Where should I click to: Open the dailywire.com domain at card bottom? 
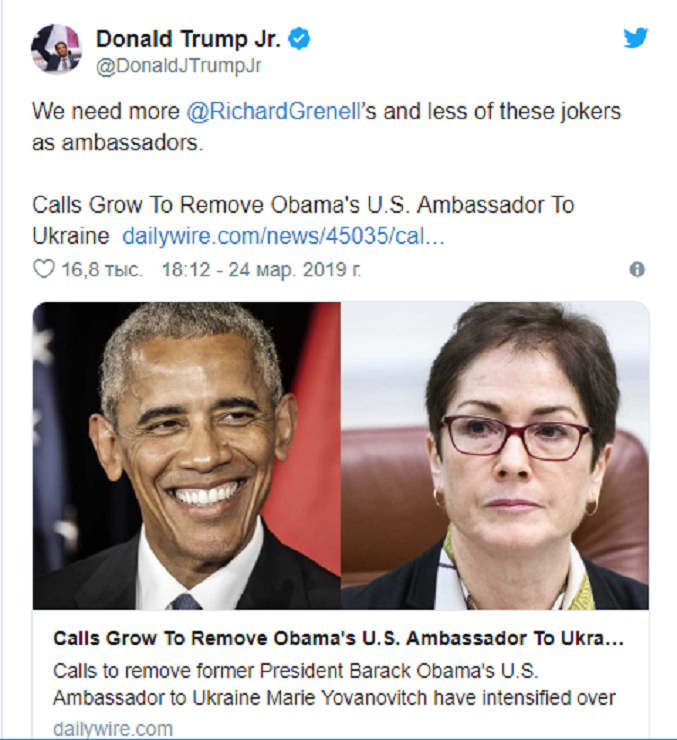tap(113, 728)
